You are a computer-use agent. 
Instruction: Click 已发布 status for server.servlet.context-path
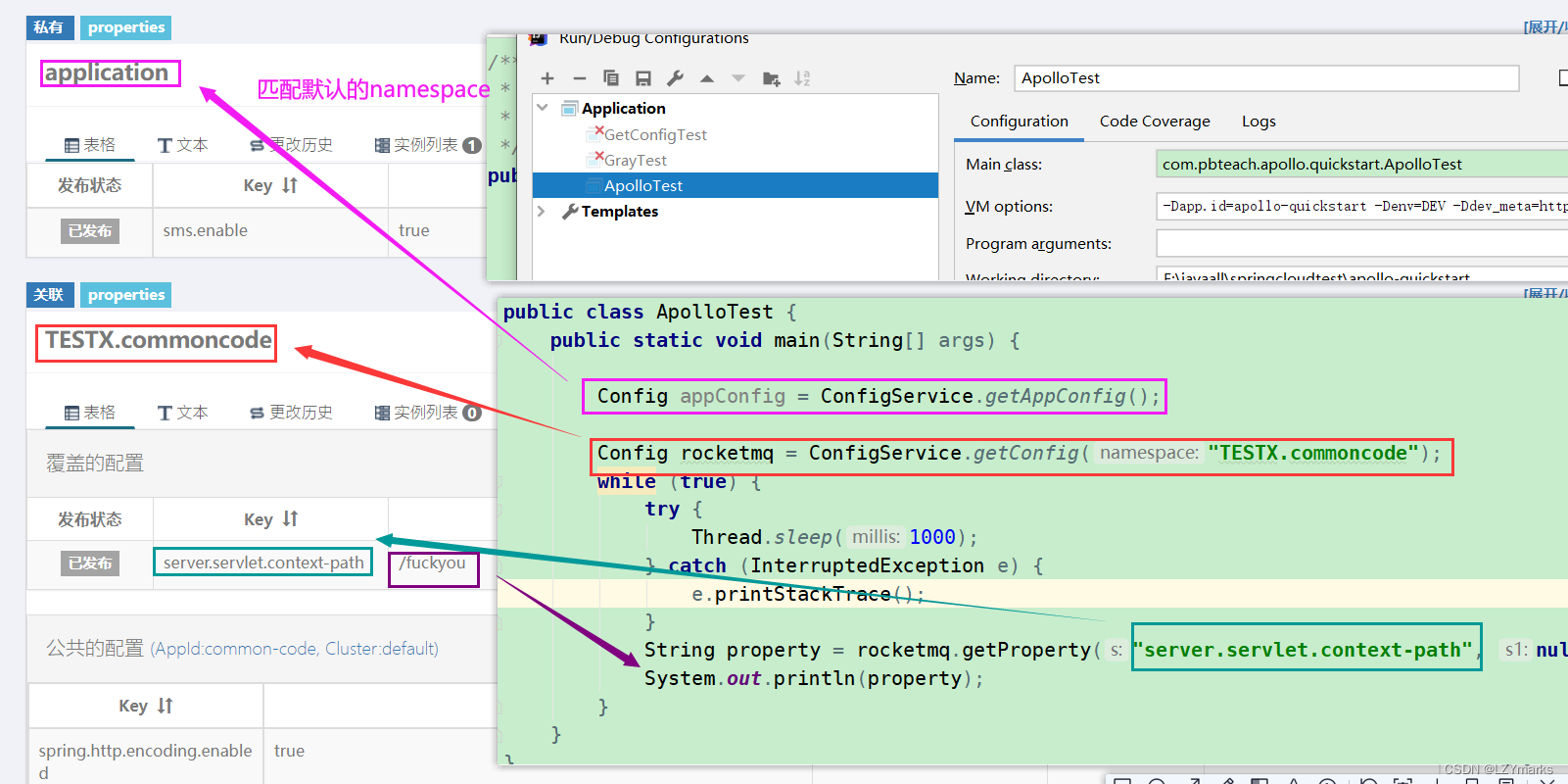click(x=90, y=563)
